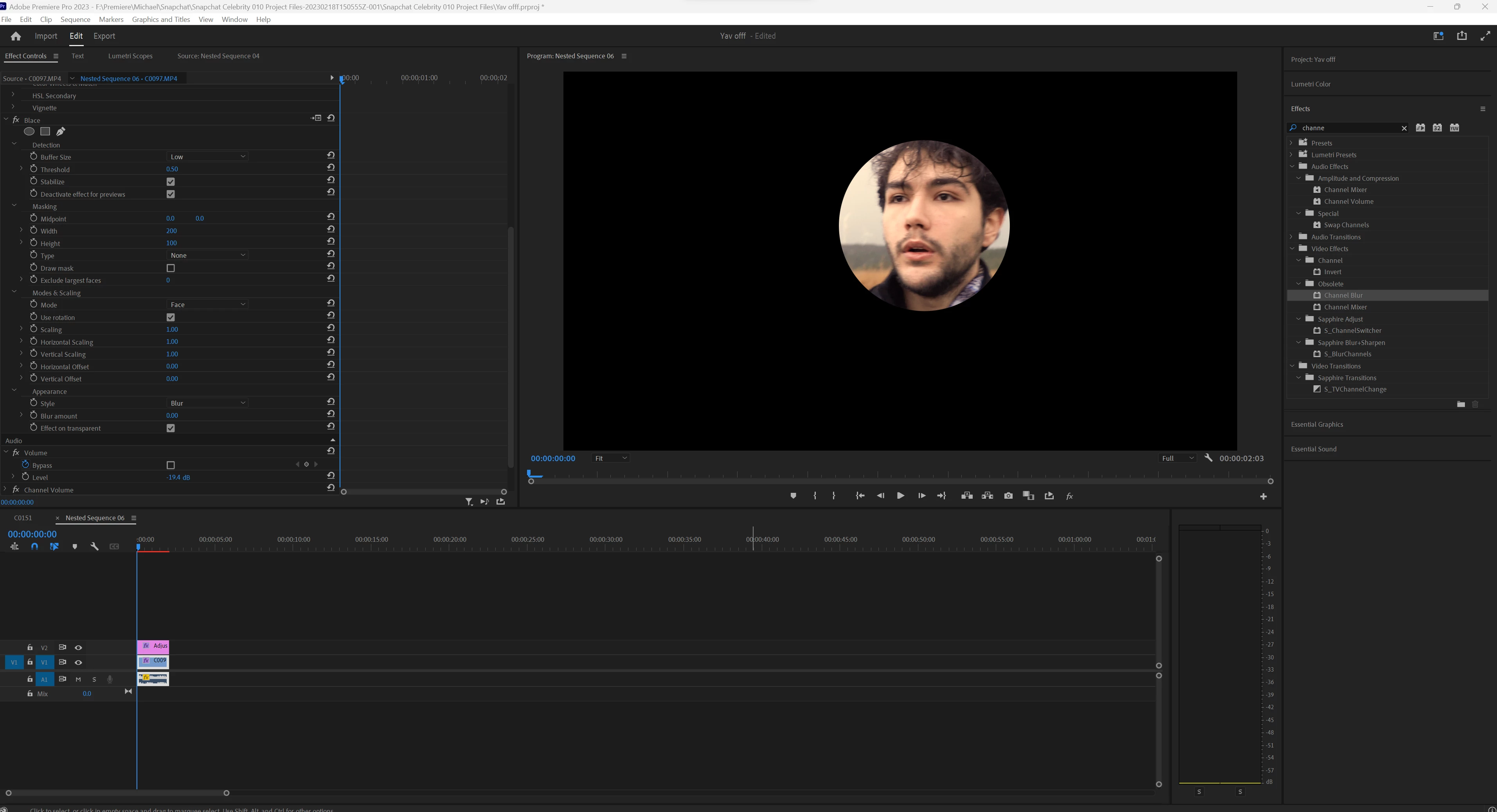Click the Level value -19.4 dB
Image resolution: width=1497 pixels, height=812 pixels.
178,478
